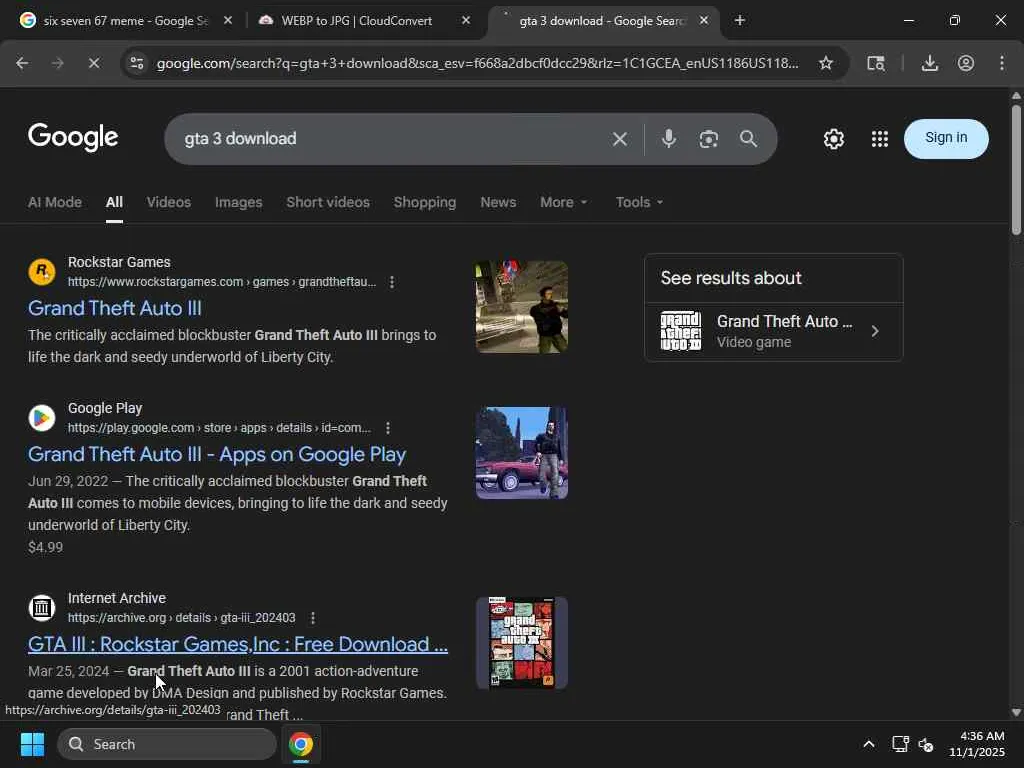Show hidden icons in the system tray
Image resolution: width=1024 pixels, height=768 pixels.
tap(869, 744)
